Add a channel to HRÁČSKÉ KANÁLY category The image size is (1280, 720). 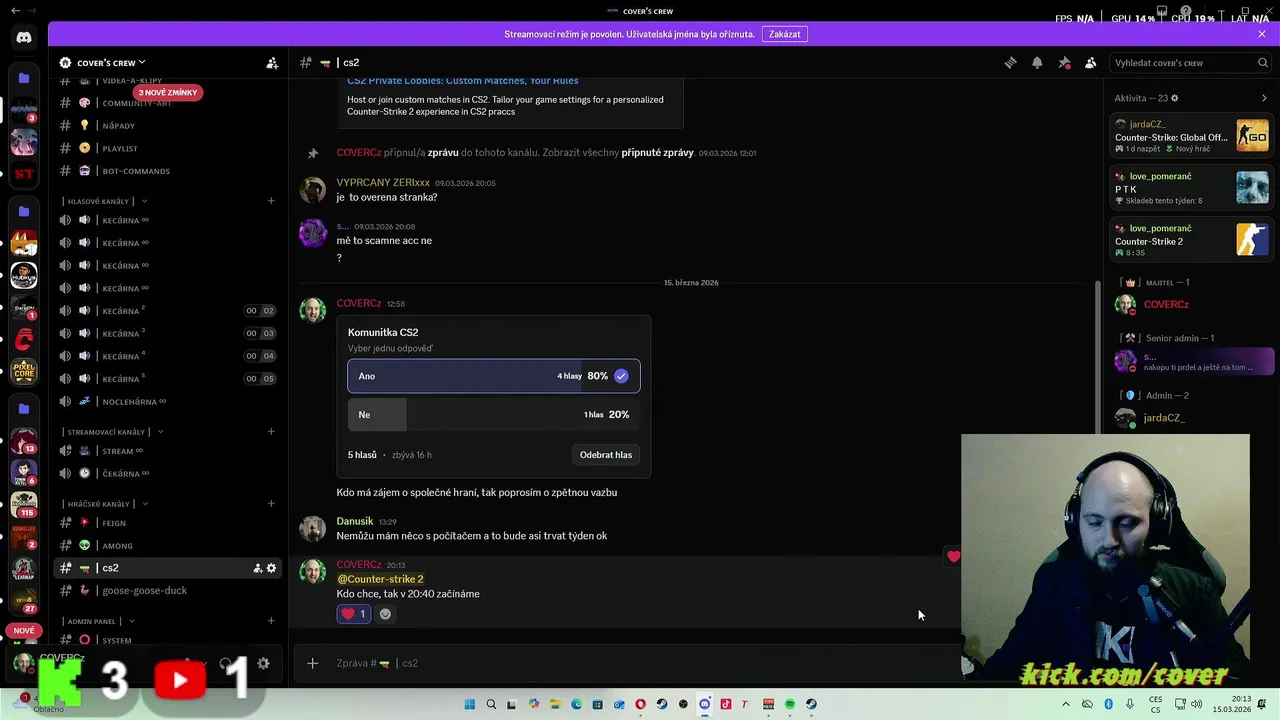tap(271, 504)
